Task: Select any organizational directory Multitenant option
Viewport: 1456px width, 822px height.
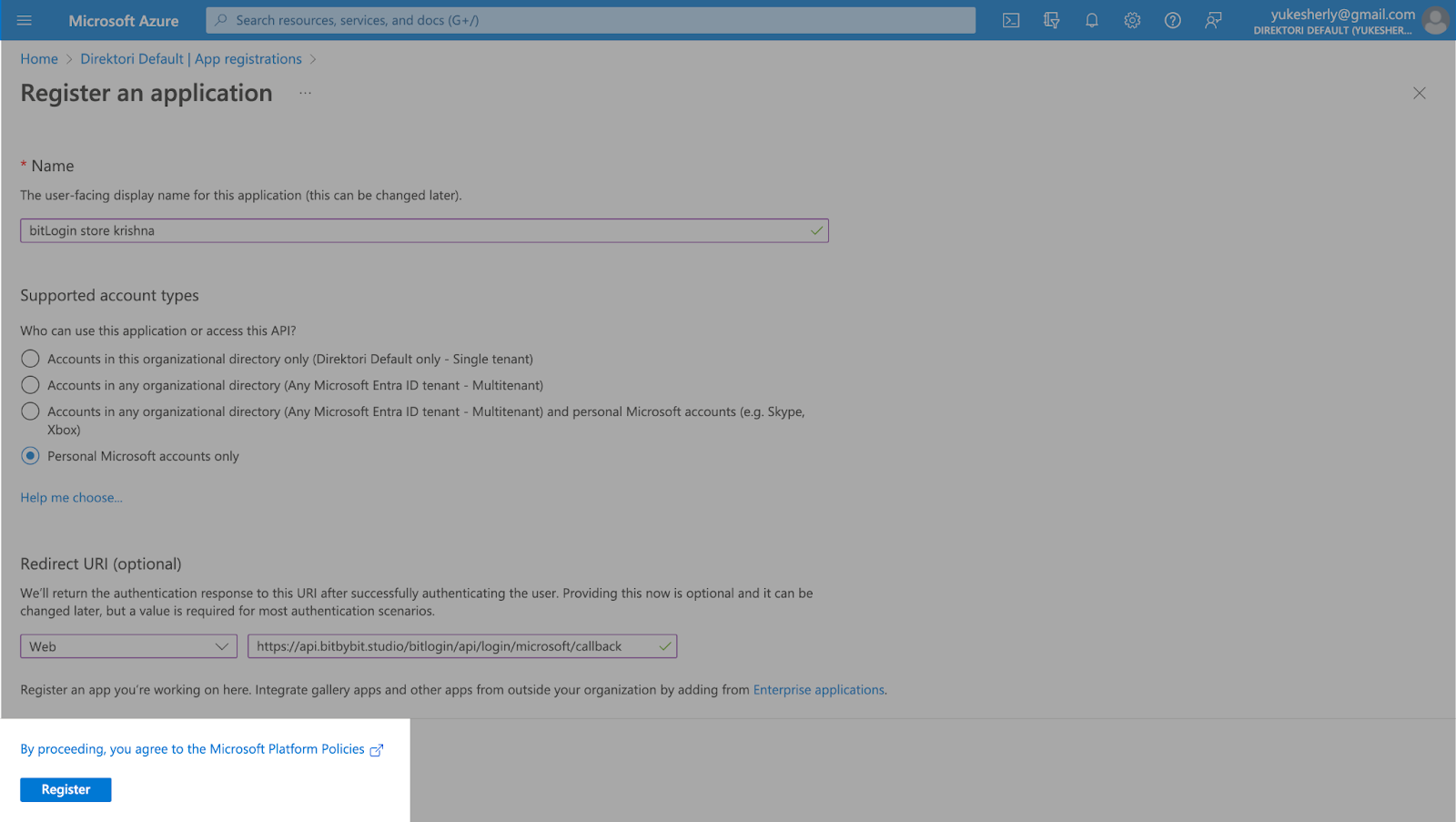Action: coord(30,385)
